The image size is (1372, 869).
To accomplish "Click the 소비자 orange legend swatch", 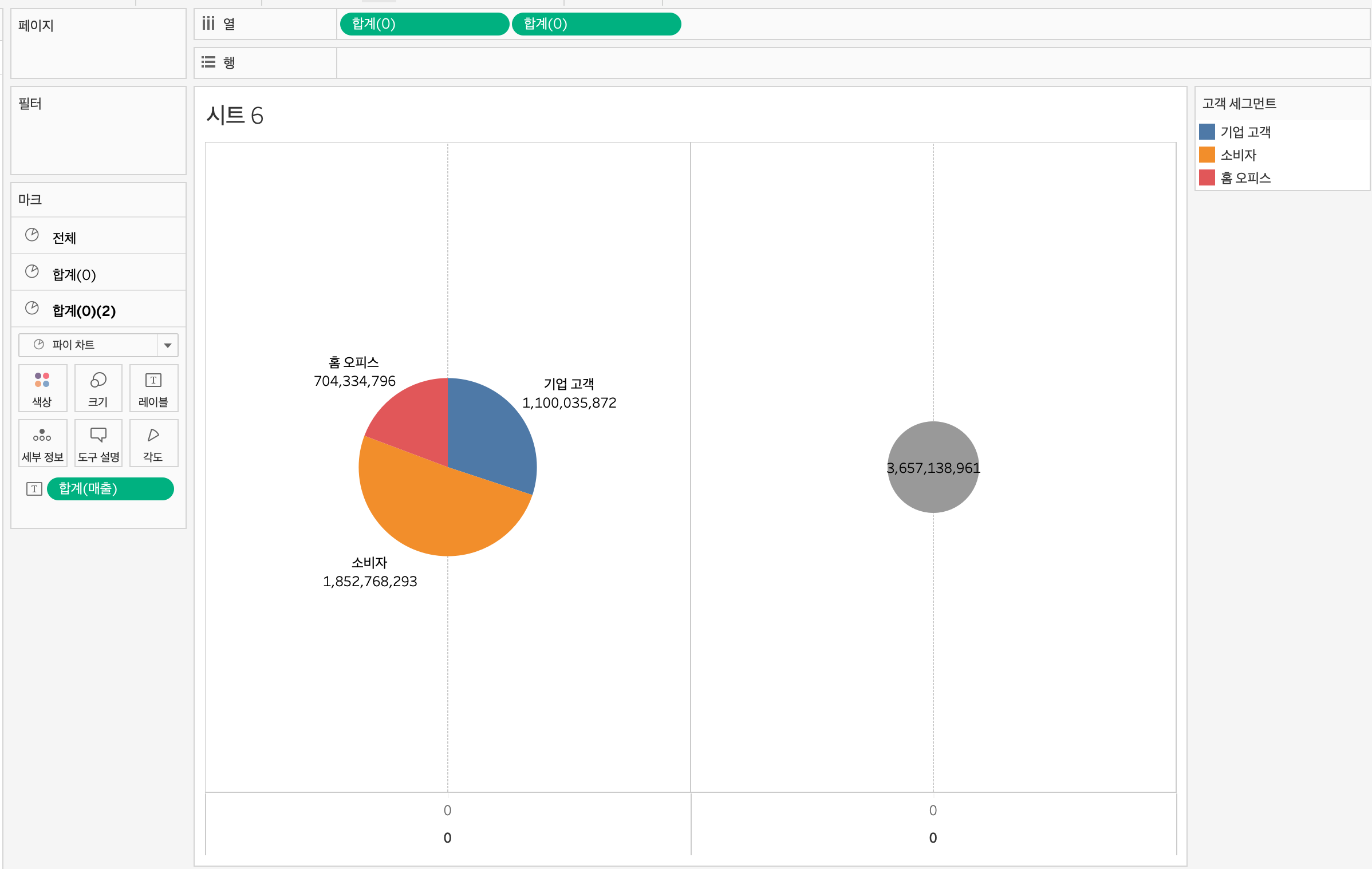I will (x=1207, y=155).
